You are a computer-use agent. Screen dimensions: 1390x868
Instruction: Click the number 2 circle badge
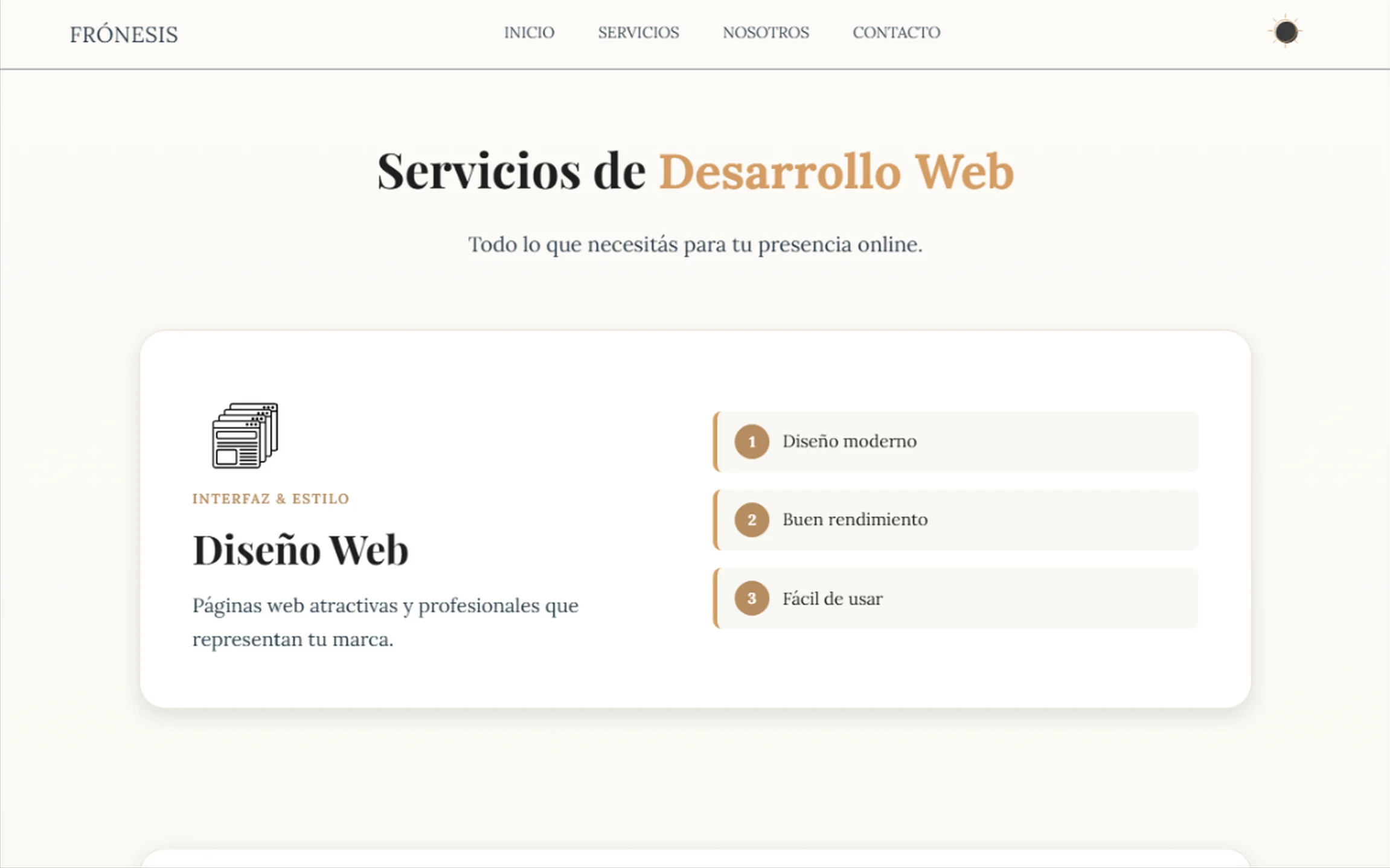[751, 520]
